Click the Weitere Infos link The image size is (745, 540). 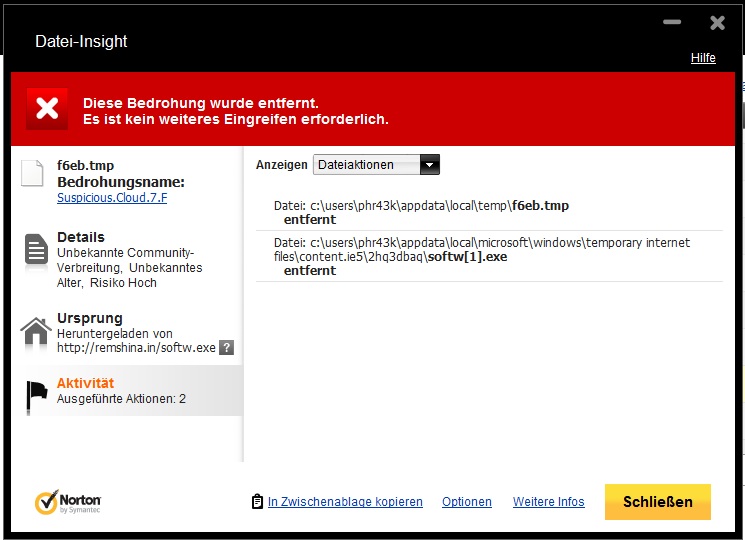(548, 502)
